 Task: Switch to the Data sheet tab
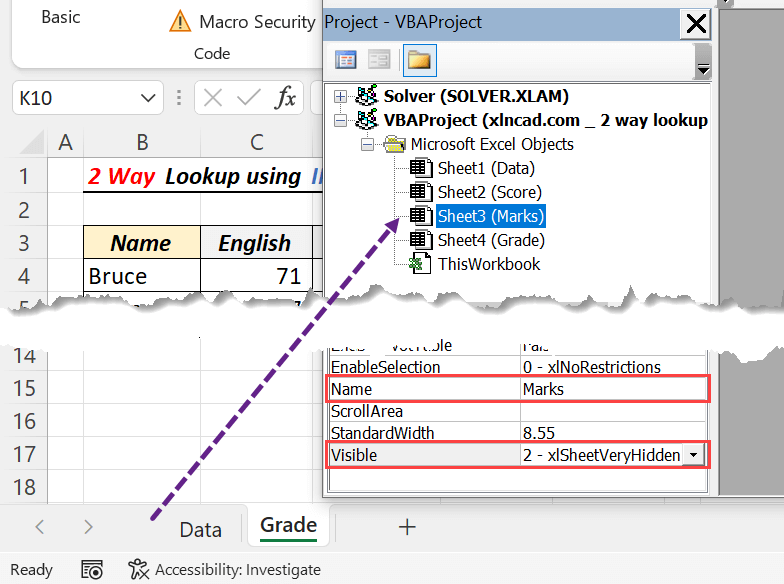pos(200,530)
